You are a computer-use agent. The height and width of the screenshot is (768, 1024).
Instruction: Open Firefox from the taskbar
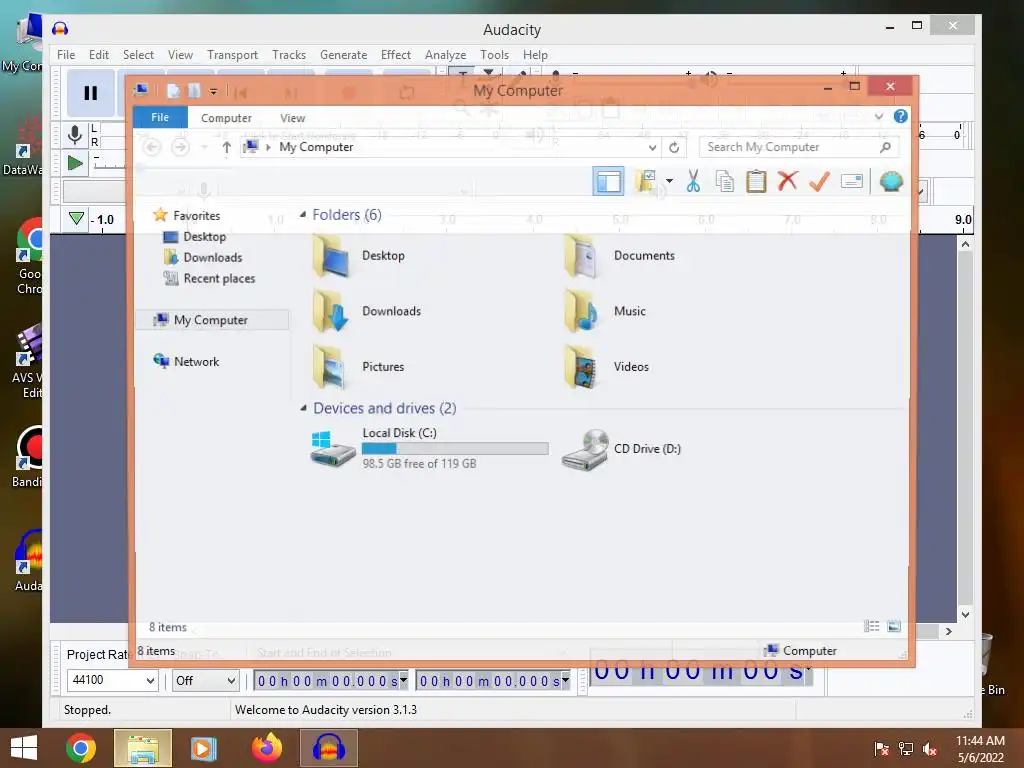click(266, 748)
